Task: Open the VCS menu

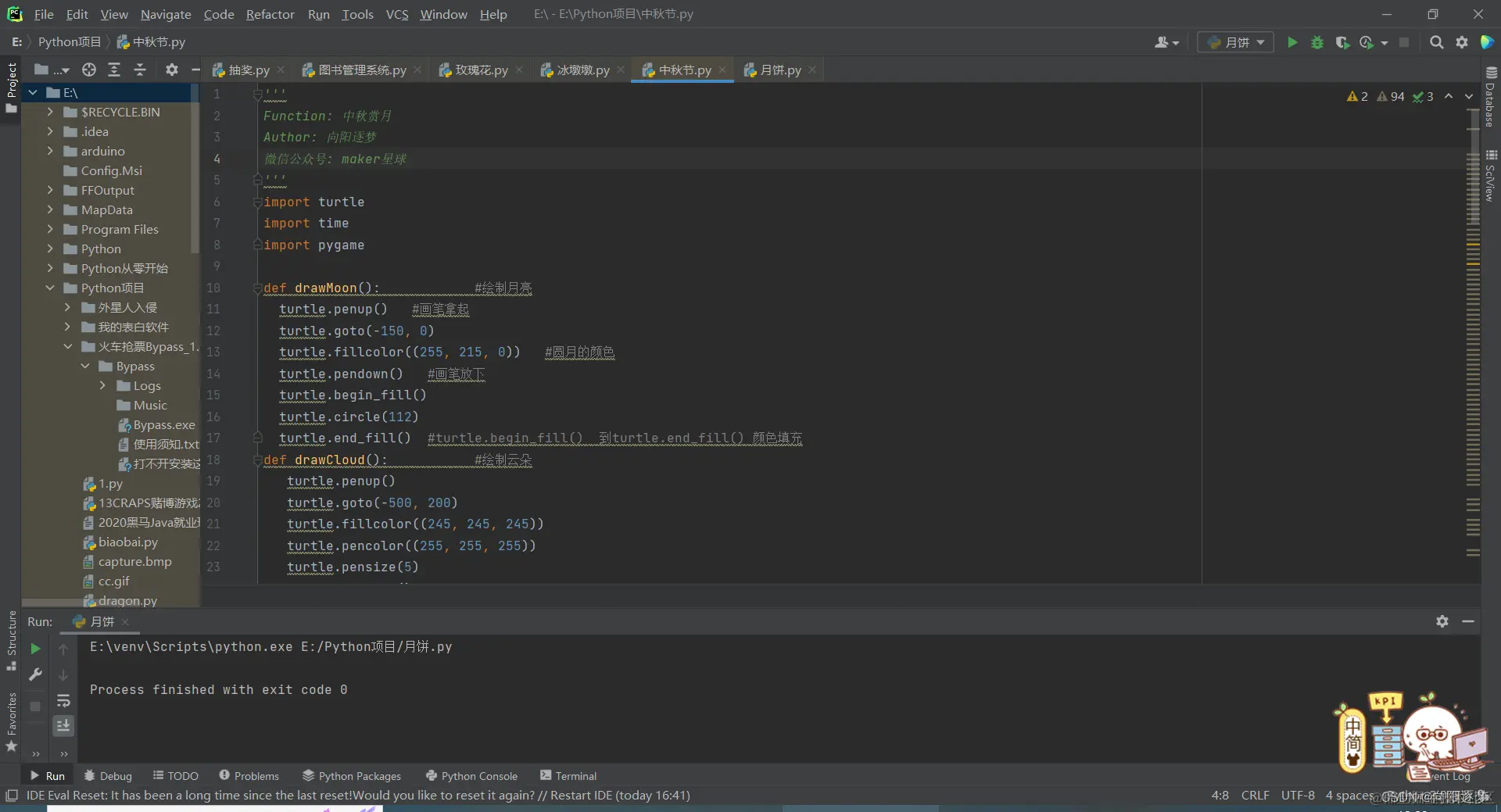Action: (x=397, y=14)
